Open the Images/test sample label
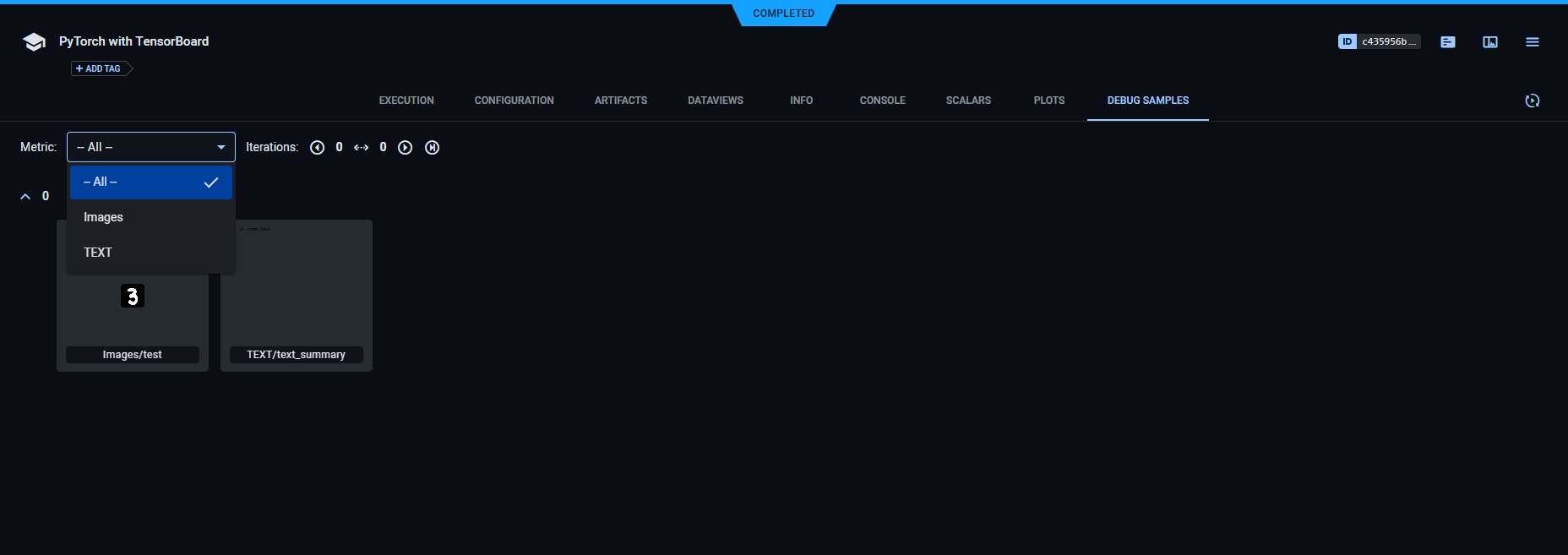The height and width of the screenshot is (555, 1568). click(133, 355)
